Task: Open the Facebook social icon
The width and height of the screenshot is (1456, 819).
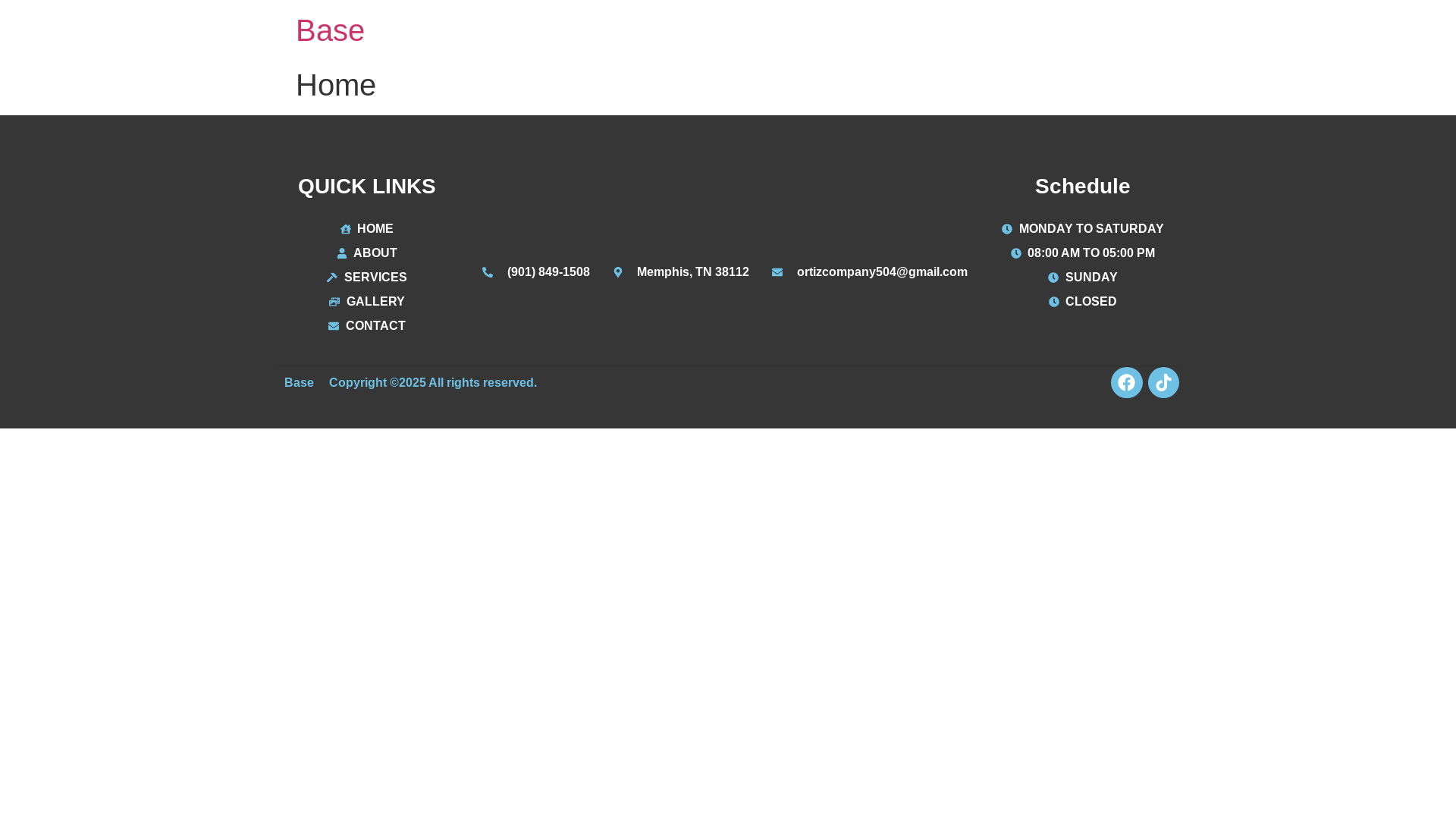Action: click(1126, 382)
